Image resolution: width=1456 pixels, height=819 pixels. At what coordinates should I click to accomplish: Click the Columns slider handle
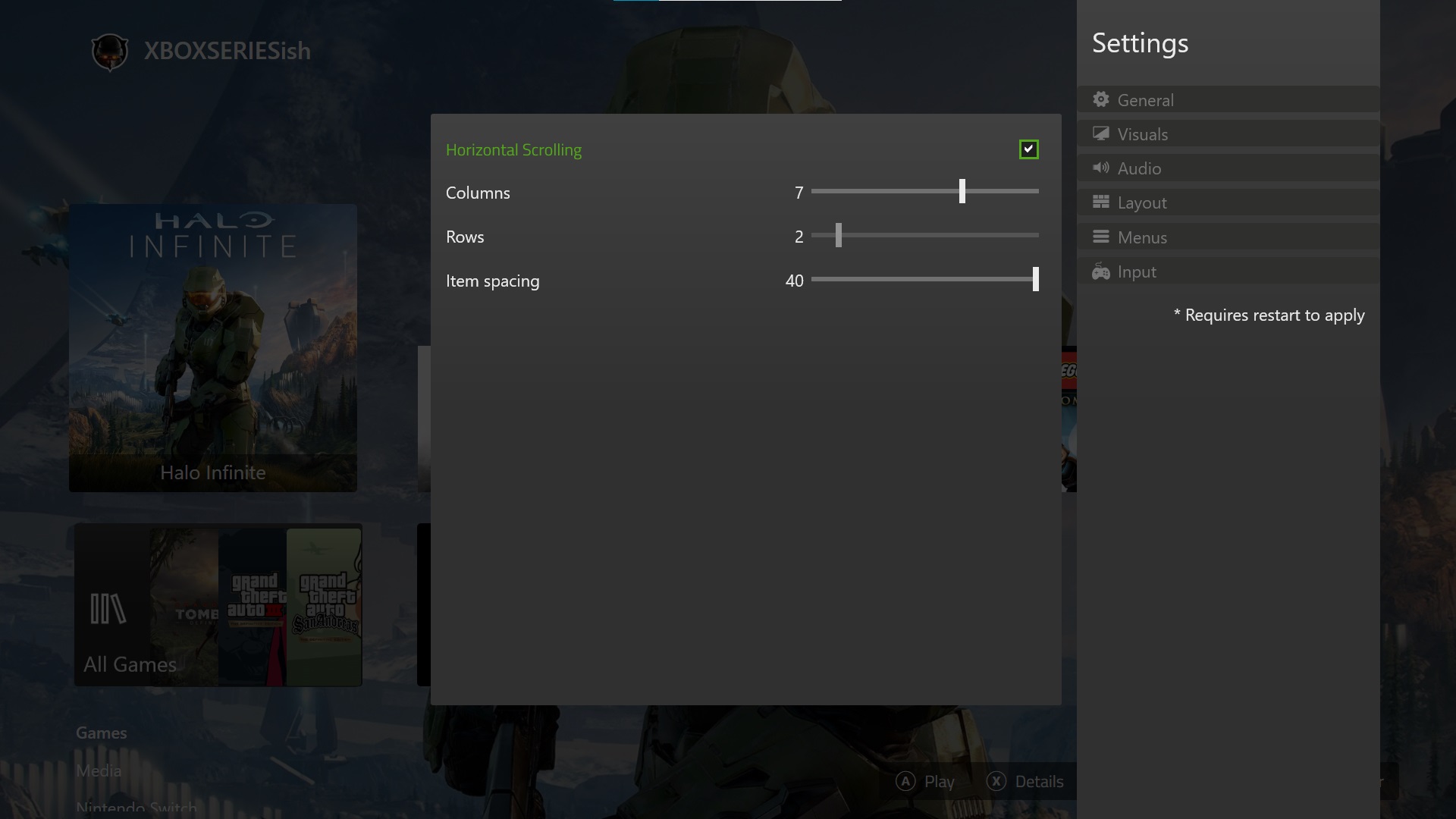coord(962,191)
